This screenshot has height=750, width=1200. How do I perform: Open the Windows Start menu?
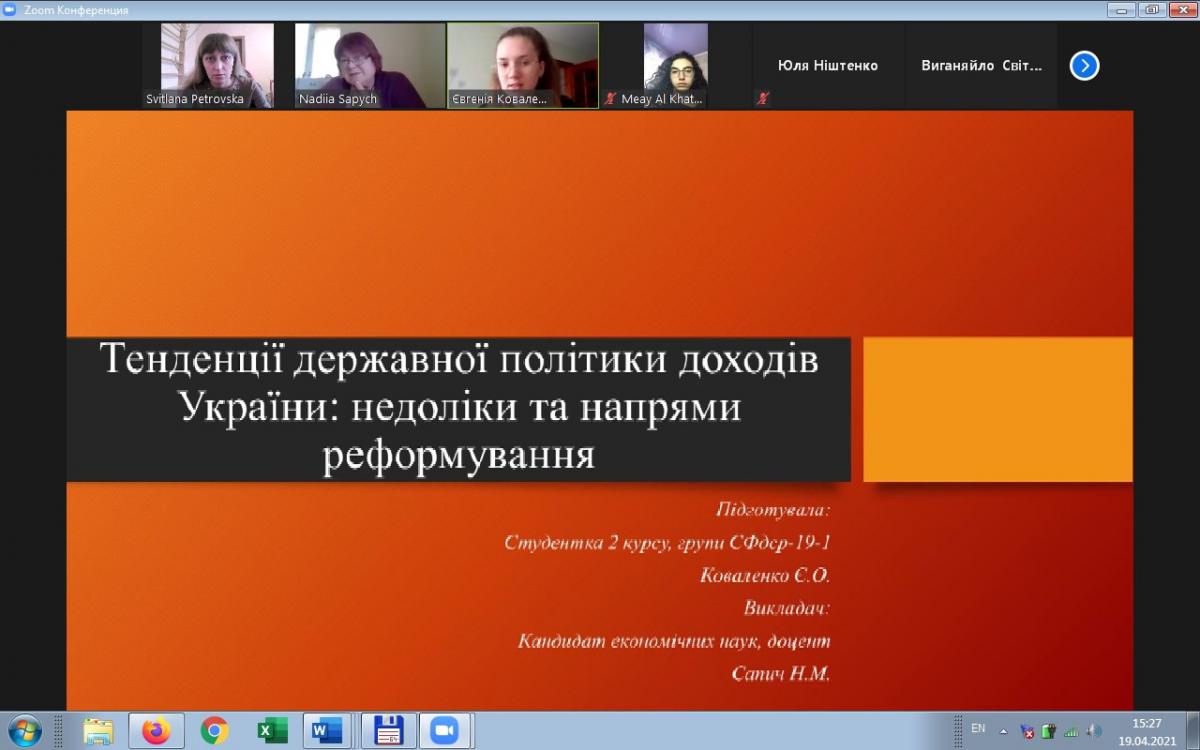coord(24,730)
